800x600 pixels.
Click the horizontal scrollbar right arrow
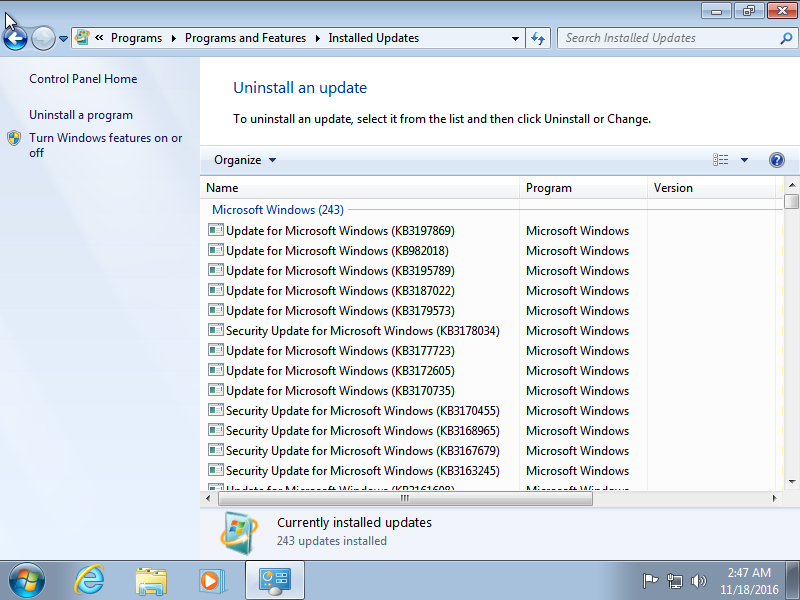pyautogui.click(x=774, y=498)
